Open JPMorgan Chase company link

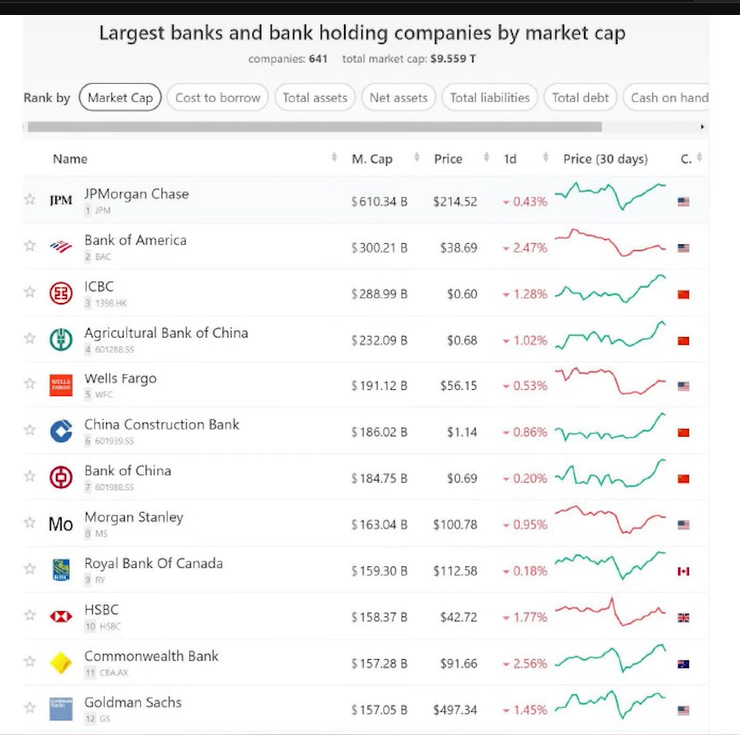pyautogui.click(x=137, y=194)
